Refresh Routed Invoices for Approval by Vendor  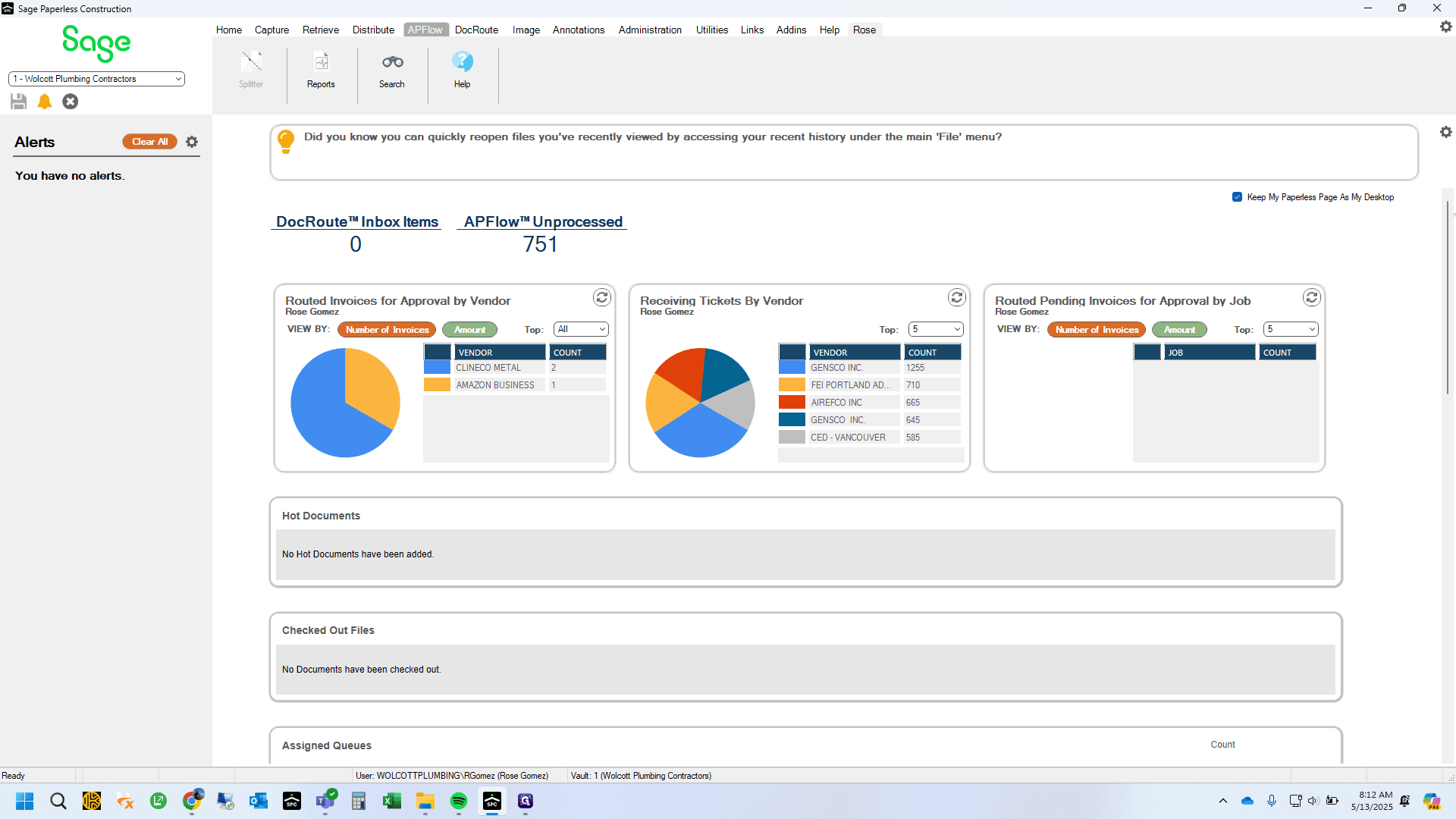point(602,298)
